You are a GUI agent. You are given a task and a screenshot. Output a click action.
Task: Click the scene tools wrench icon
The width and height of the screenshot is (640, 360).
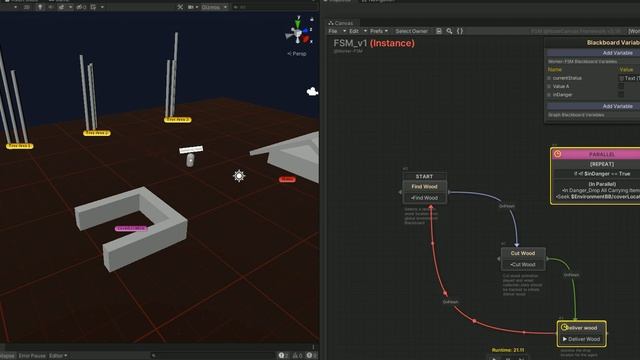click(180, 7)
